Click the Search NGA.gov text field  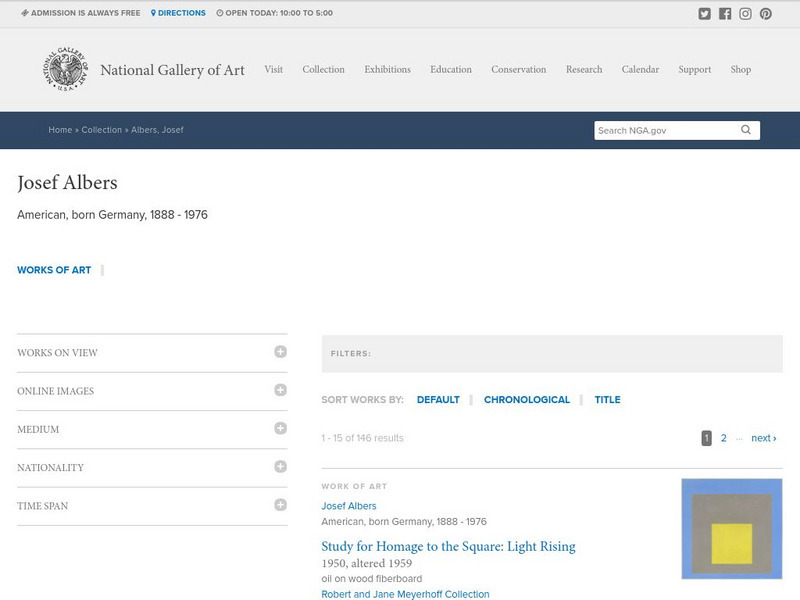[x=665, y=130]
